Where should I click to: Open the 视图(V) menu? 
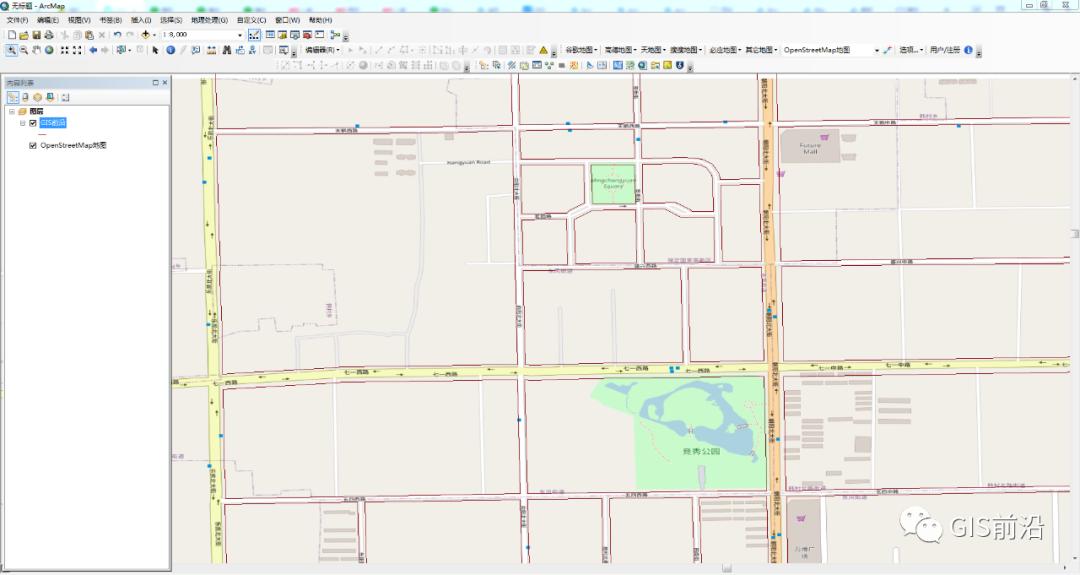pos(79,20)
